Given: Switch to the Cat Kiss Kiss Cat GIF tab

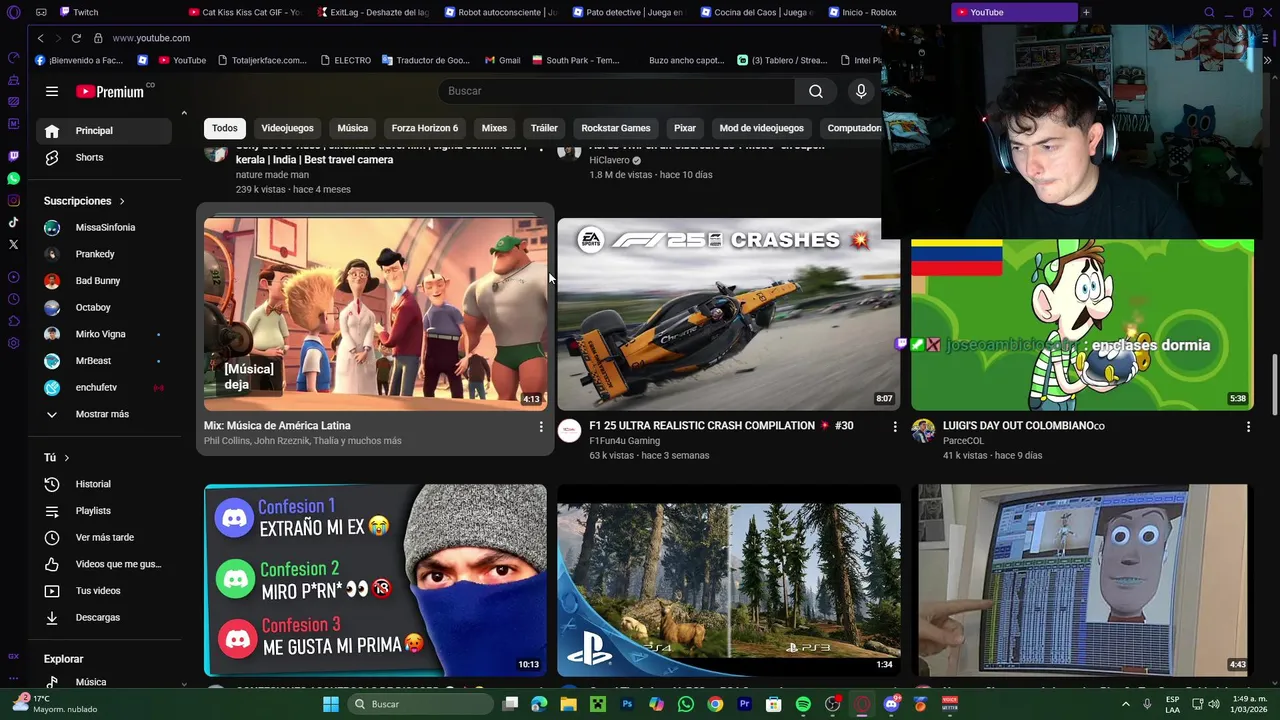Looking at the screenshot, I should (x=245, y=12).
